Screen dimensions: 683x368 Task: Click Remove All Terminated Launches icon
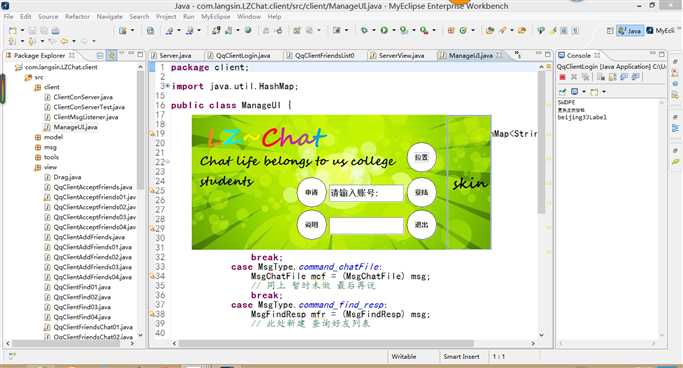(585, 77)
